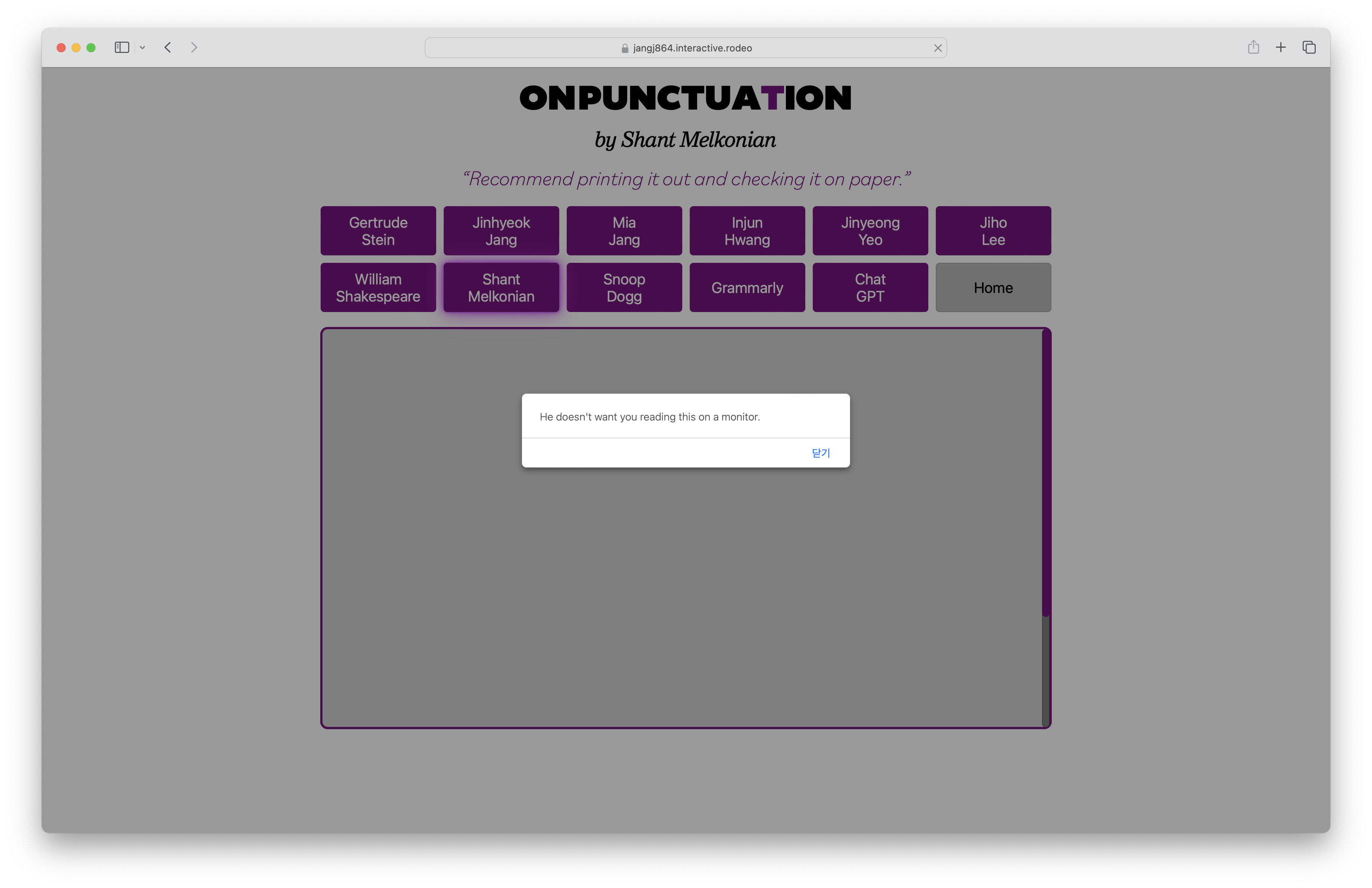Switch to the Snoop Dogg version
Viewport: 1372px width, 888px height.
point(624,287)
